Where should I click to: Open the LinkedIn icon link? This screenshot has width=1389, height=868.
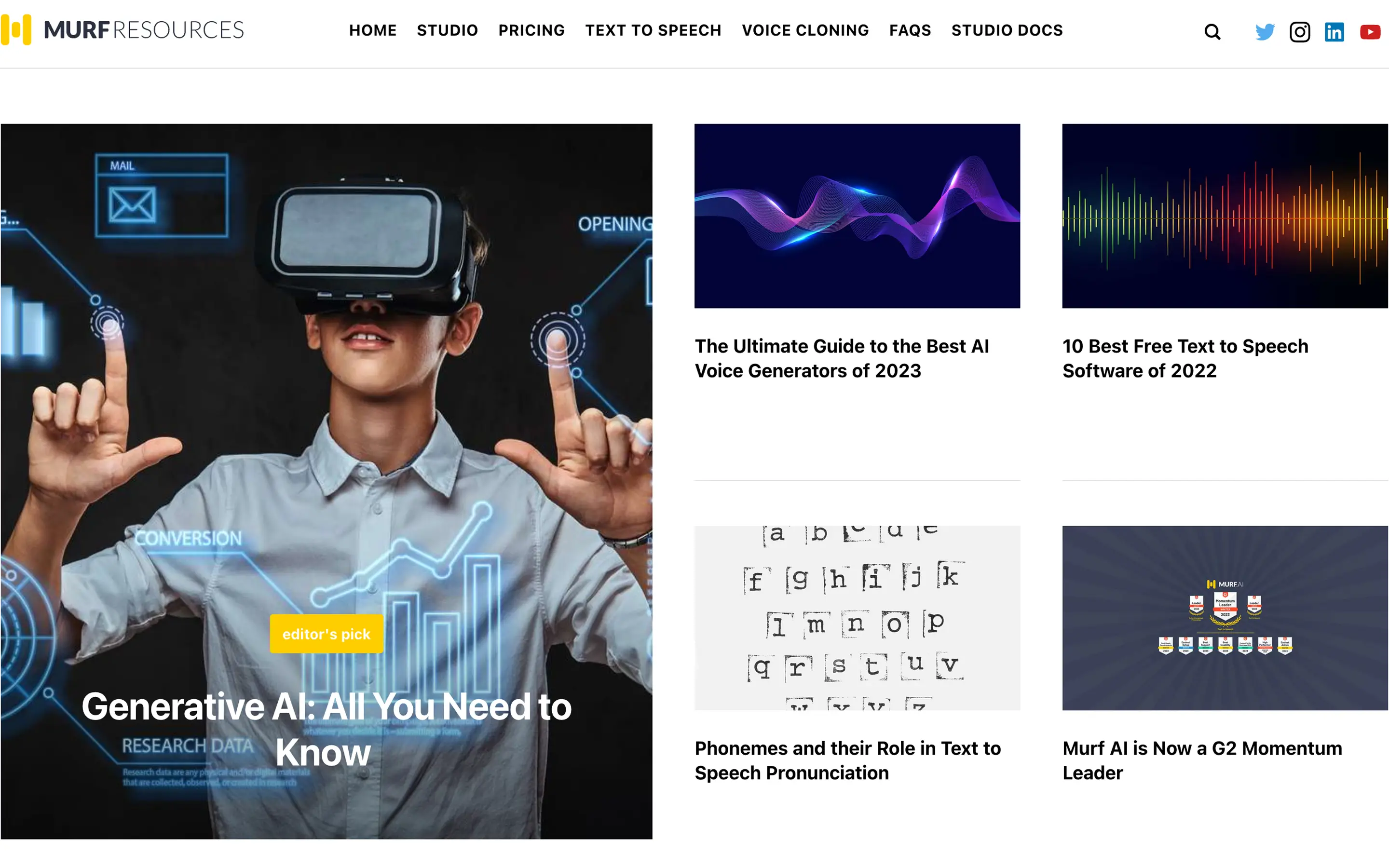[1334, 31]
